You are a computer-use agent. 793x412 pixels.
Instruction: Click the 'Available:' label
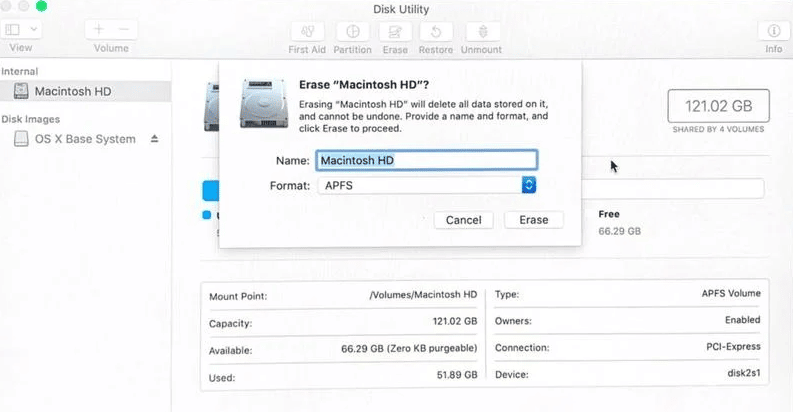point(231,351)
